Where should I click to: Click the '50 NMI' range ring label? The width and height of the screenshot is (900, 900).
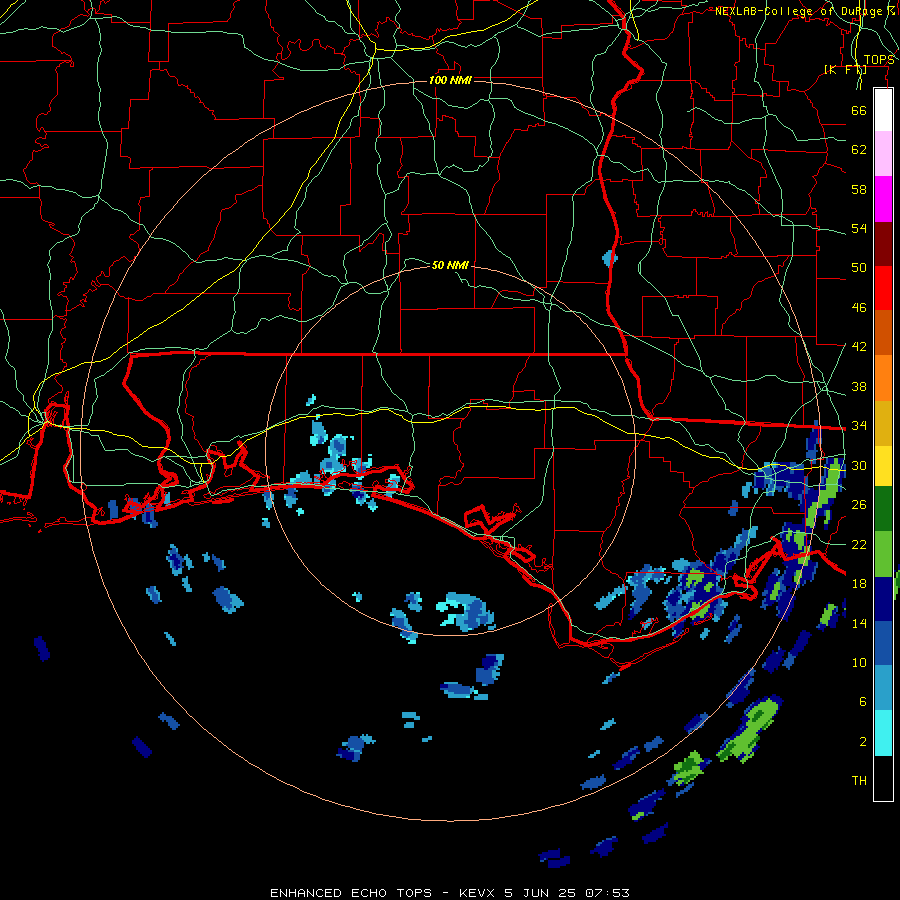tap(450, 265)
